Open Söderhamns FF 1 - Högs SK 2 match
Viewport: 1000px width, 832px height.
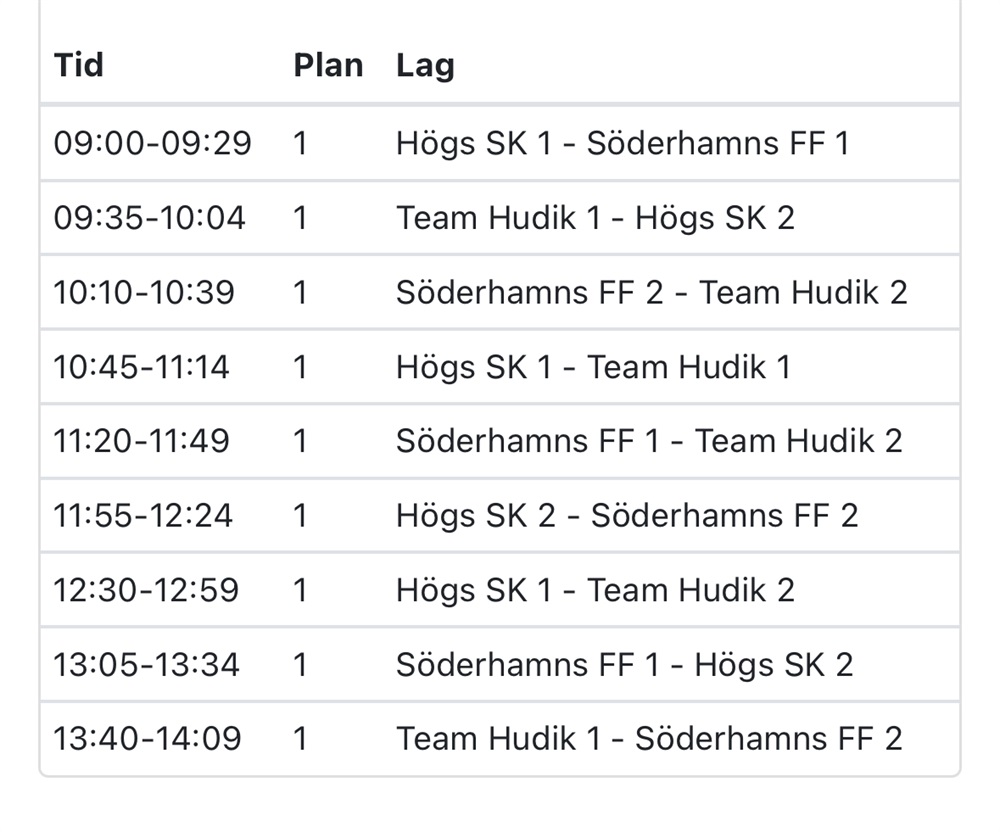[624, 664]
